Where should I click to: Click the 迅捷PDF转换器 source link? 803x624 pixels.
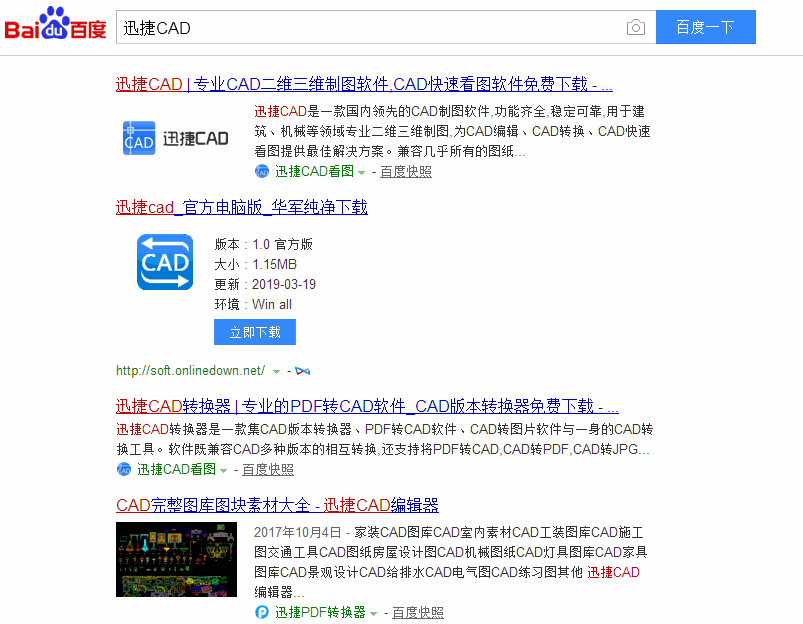point(320,612)
